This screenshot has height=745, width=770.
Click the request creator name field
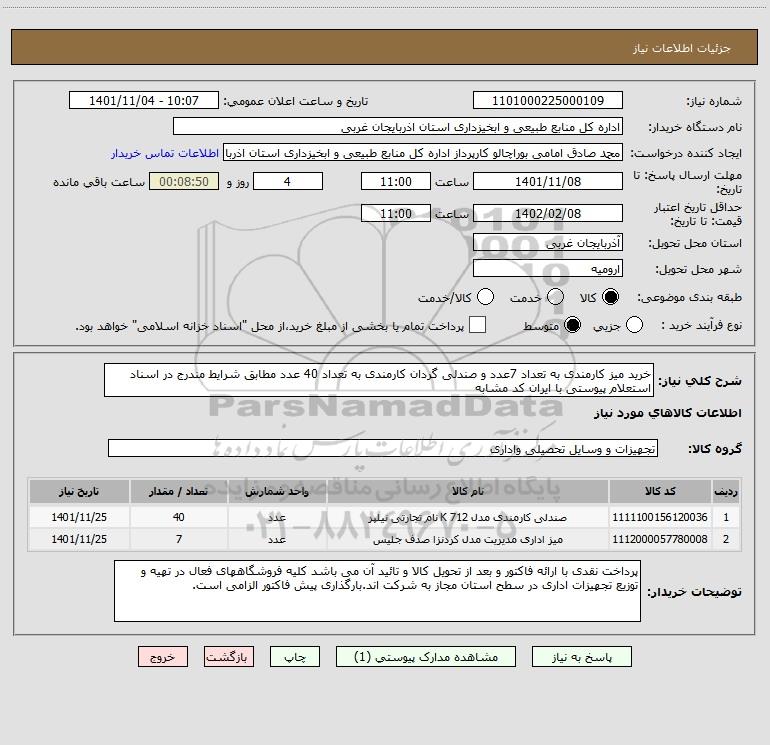[x=423, y=153]
